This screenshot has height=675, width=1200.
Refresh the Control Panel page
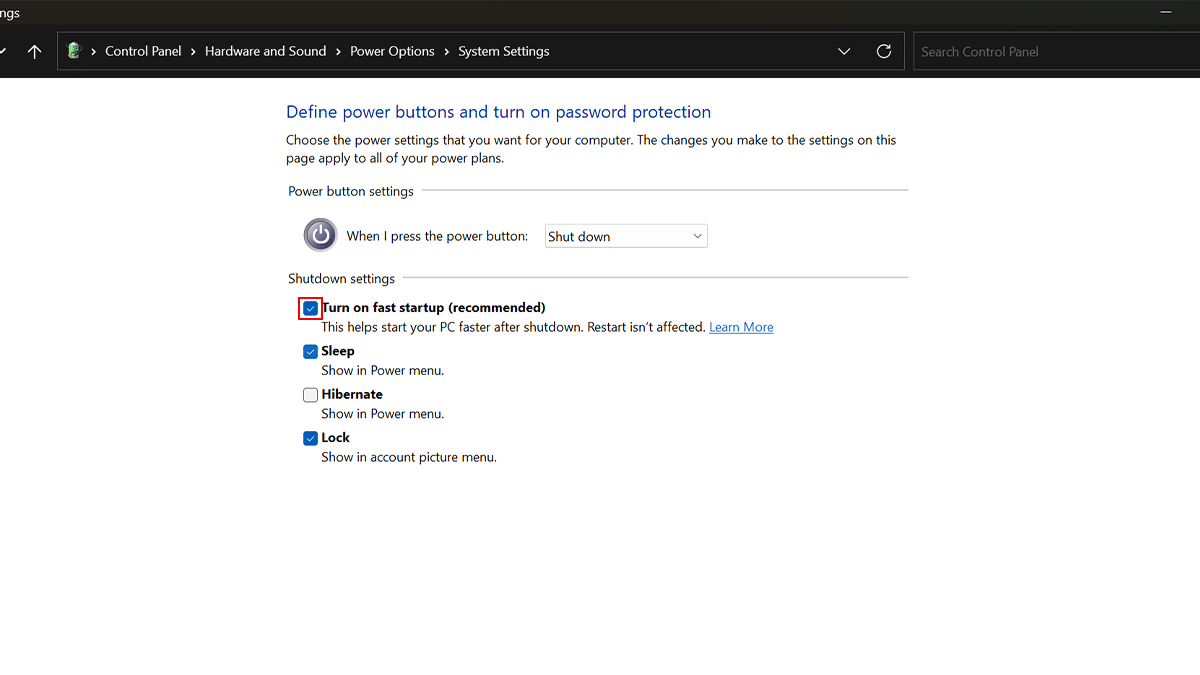coord(883,52)
